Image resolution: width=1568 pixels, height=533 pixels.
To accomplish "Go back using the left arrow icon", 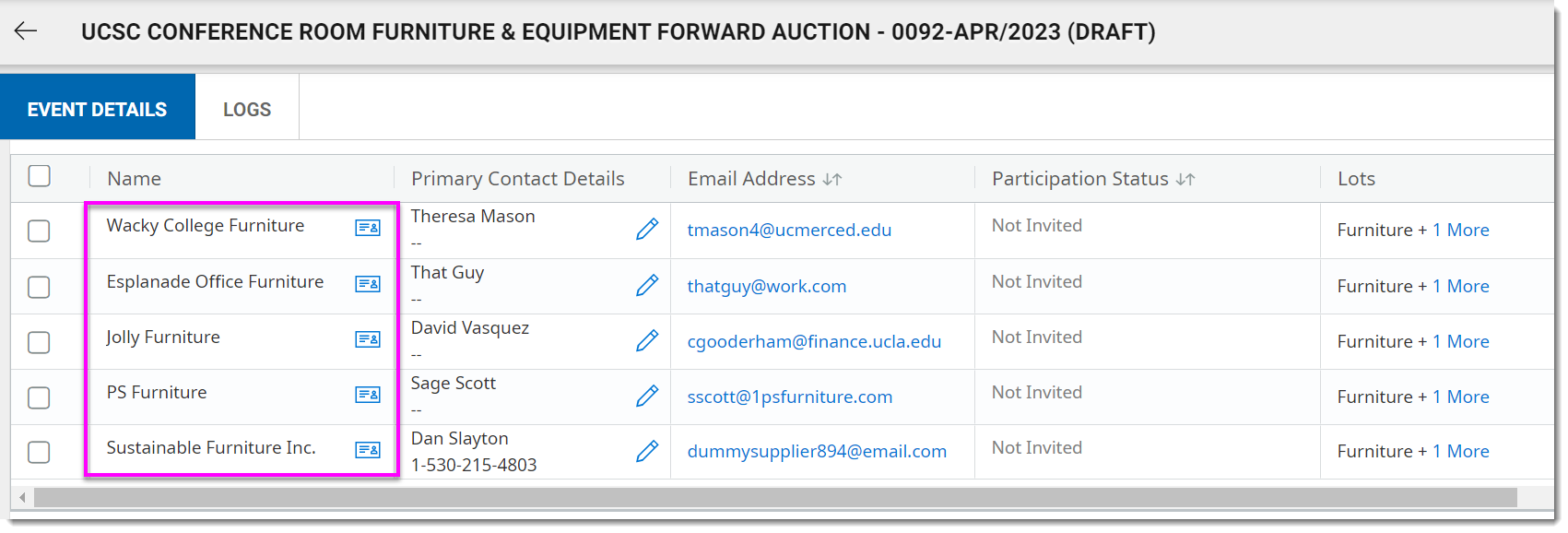I will [26, 31].
